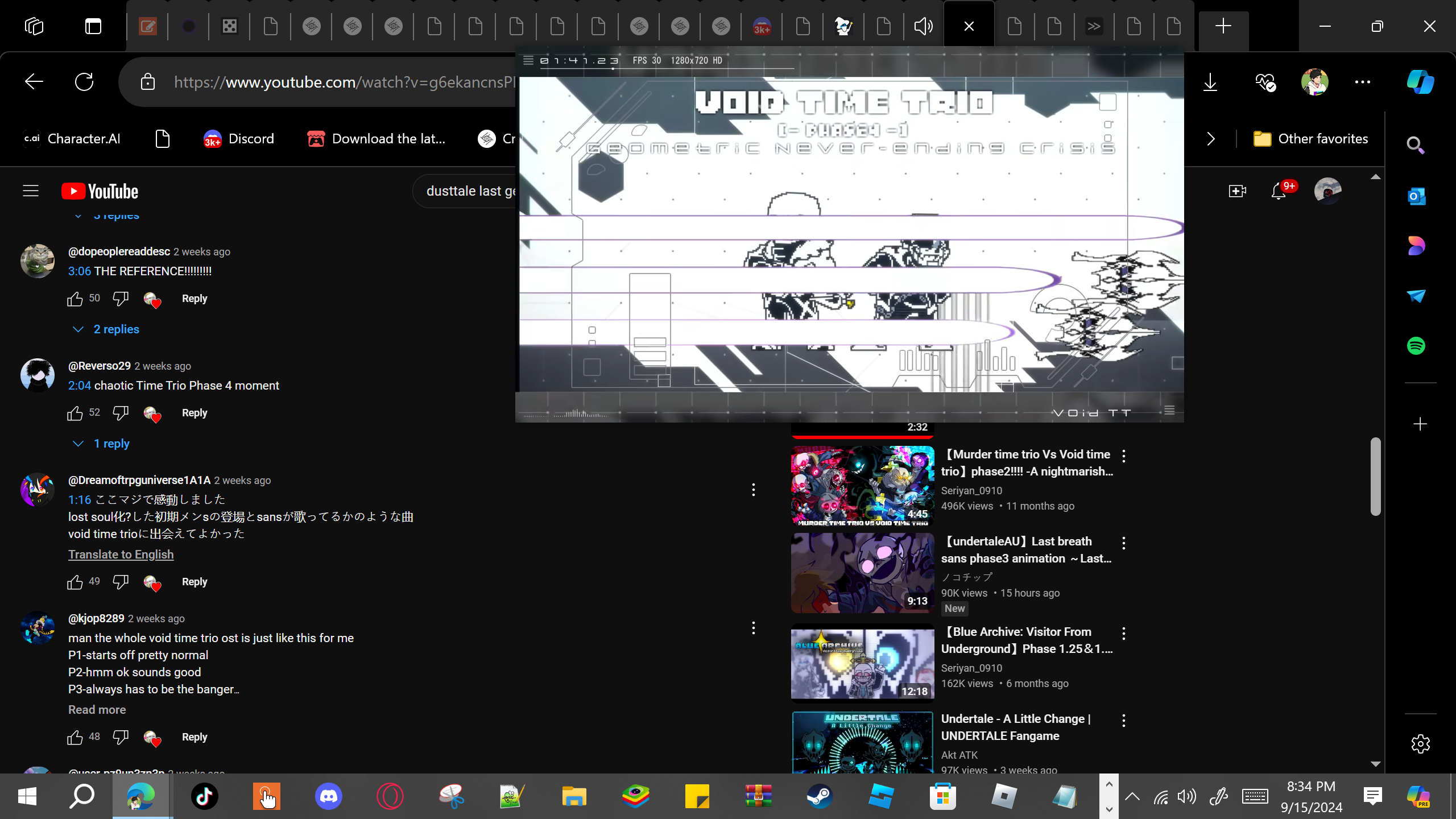
Task: Like the comment by @dopeoplereaddesc
Action: click(x=75, y=299)
